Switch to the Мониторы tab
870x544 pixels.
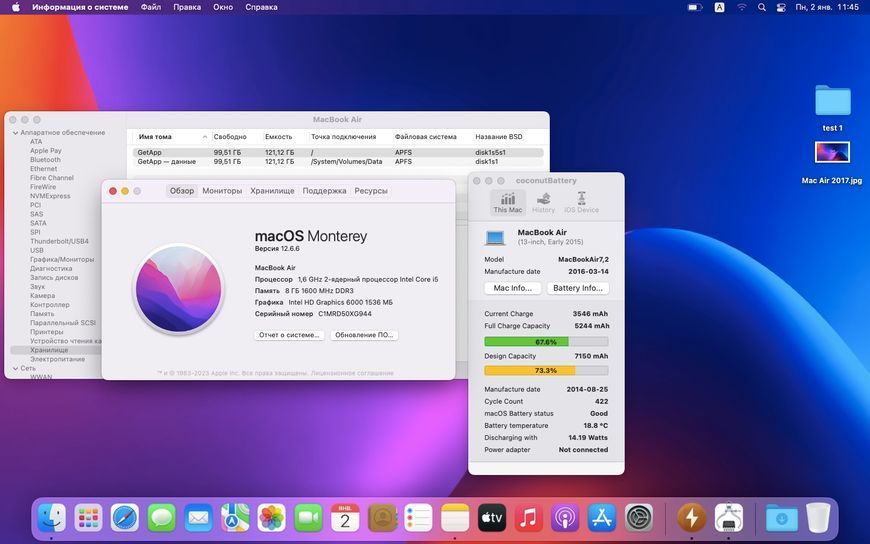tap(222, 190)
